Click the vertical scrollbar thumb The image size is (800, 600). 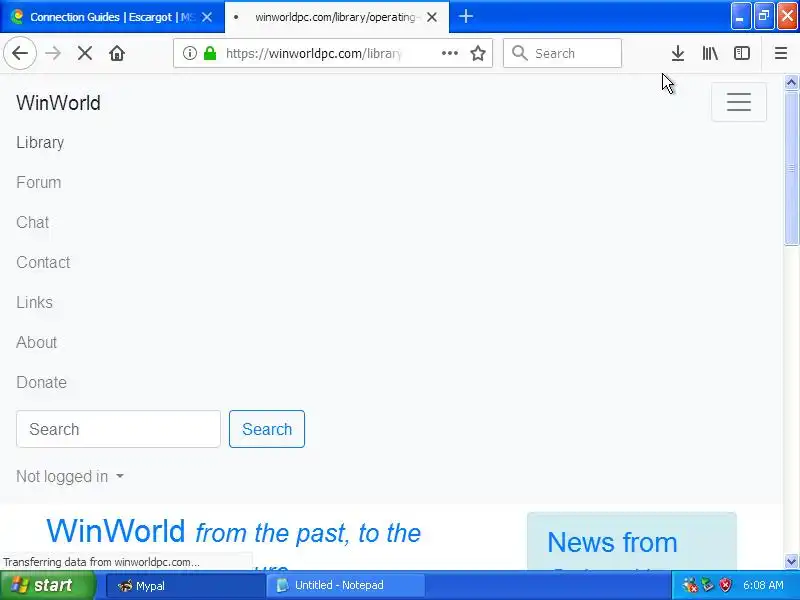click(x=791, y=168)
